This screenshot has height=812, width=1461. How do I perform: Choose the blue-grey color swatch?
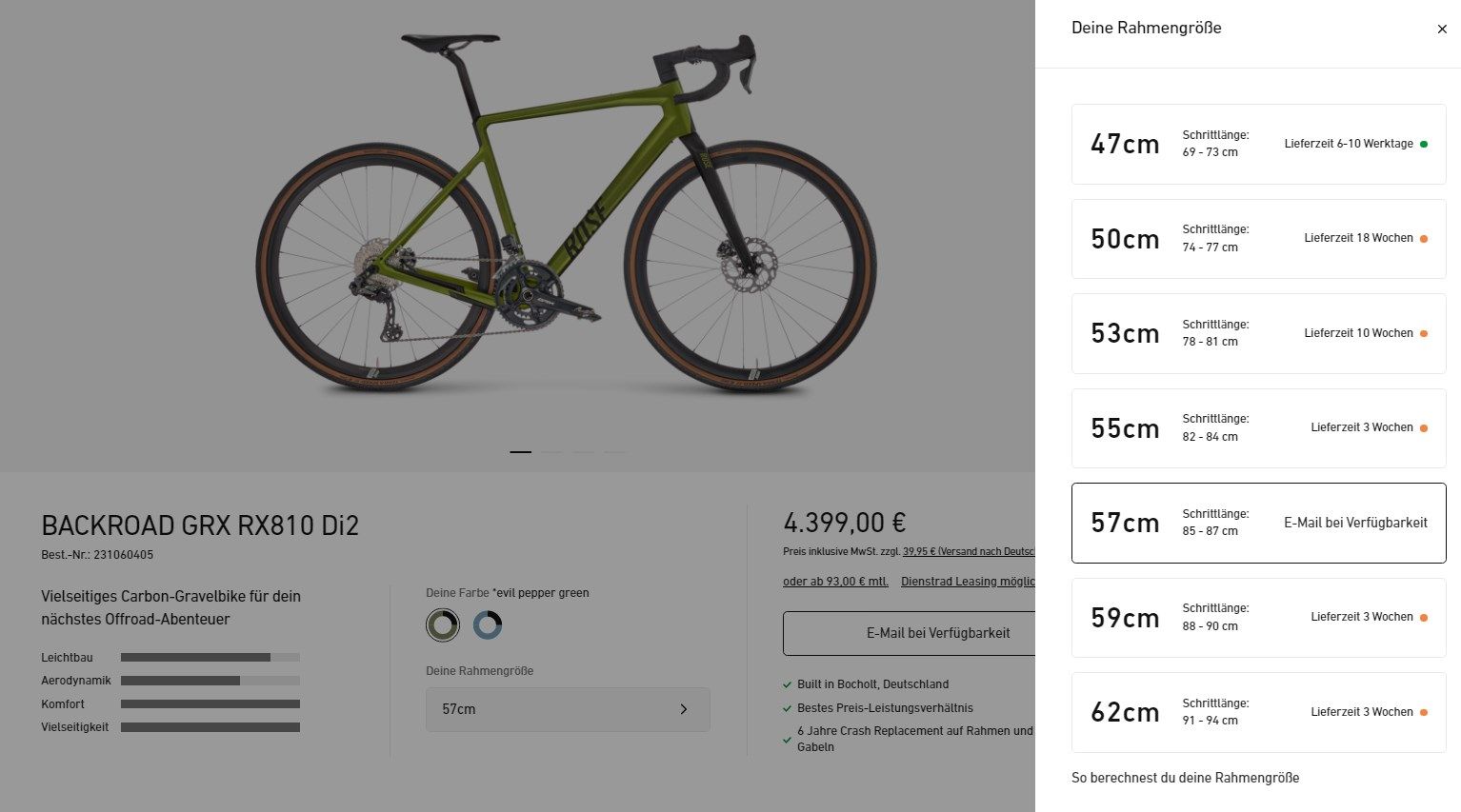pos(488,625)
